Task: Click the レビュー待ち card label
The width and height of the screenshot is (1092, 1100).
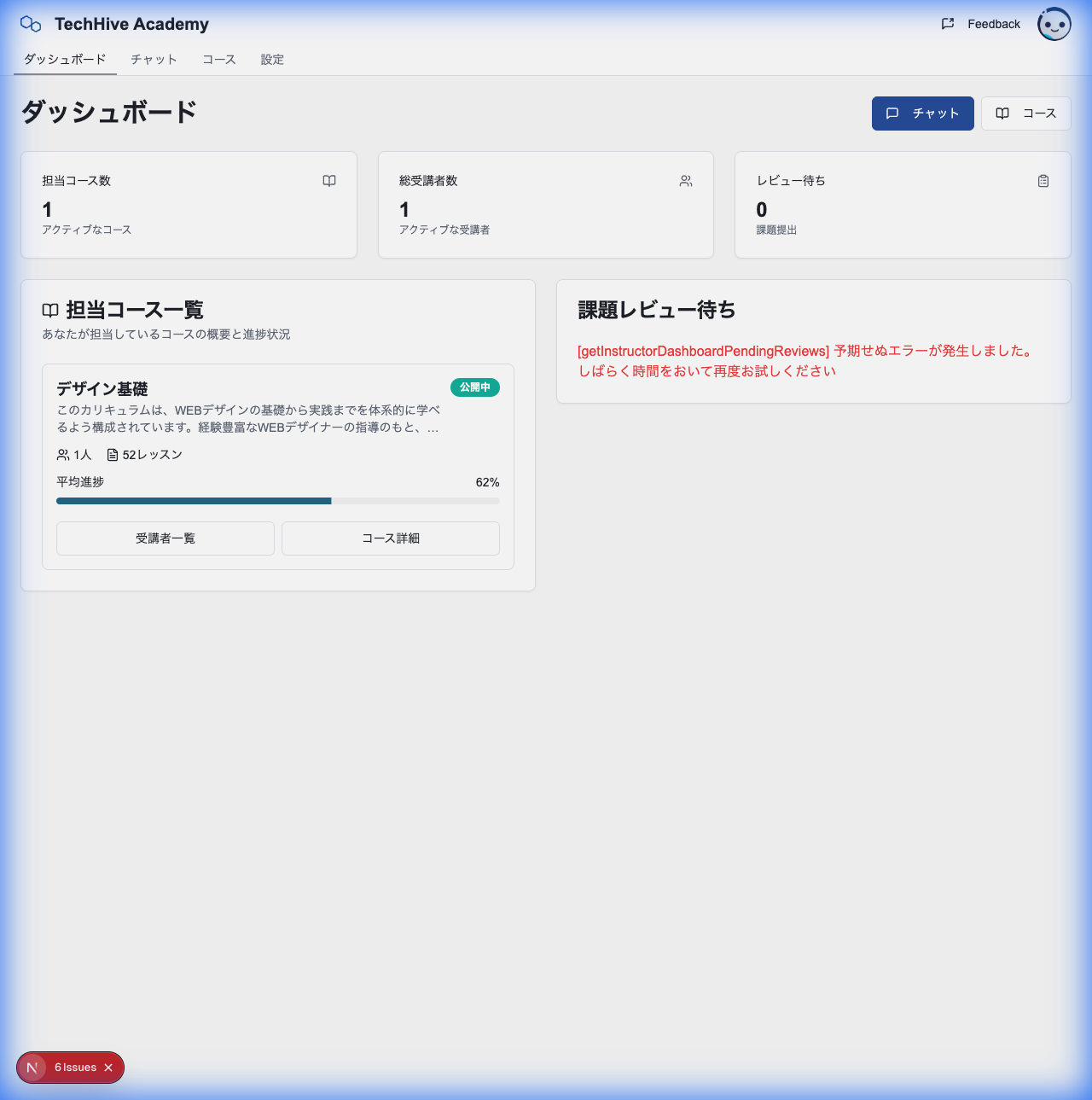Action: [x=791, y=181]
